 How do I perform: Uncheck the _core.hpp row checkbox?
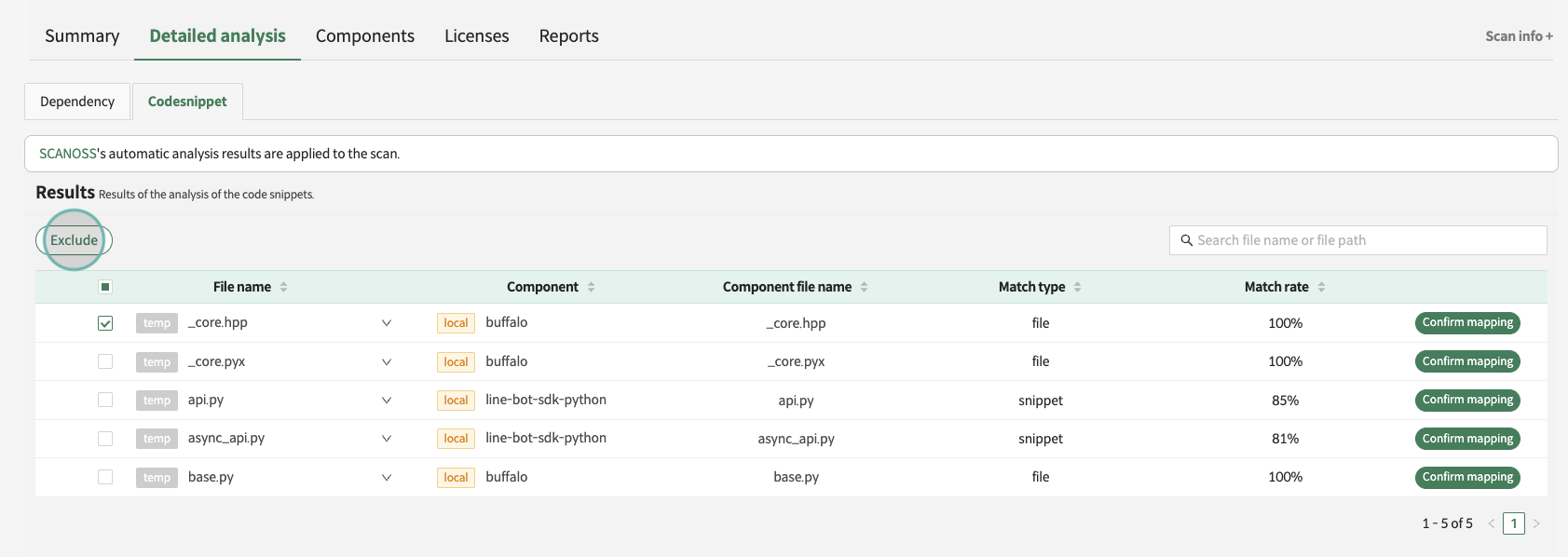click(x=105, y=323)
